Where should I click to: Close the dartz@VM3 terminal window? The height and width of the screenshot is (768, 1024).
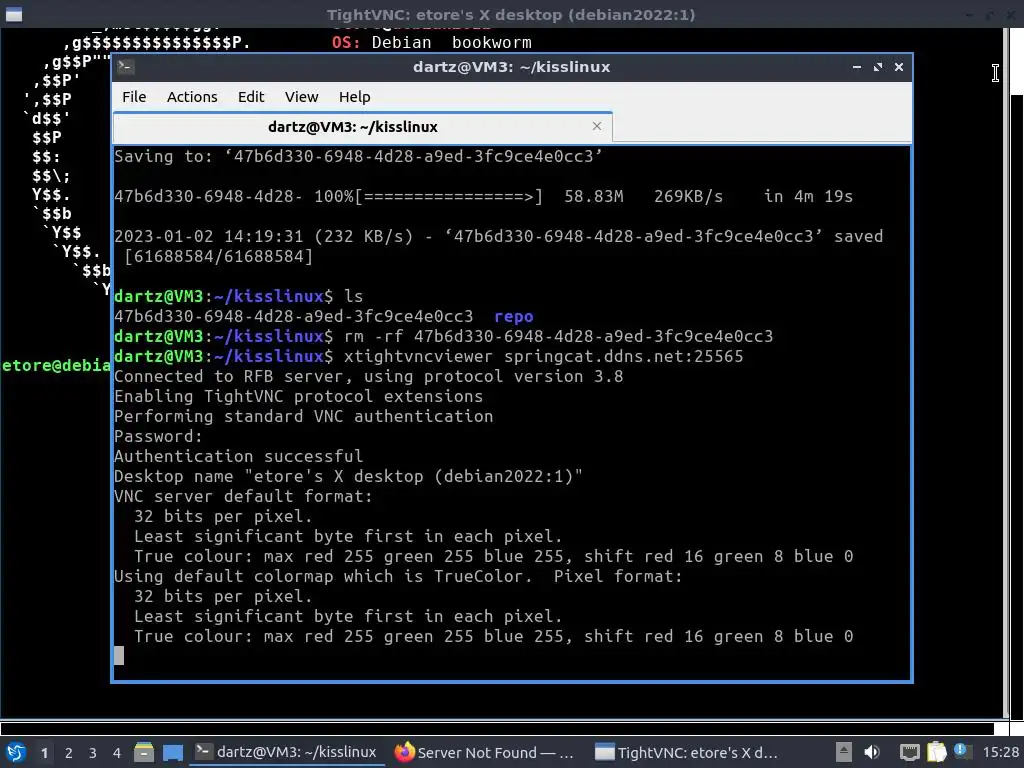pos(899,67)
